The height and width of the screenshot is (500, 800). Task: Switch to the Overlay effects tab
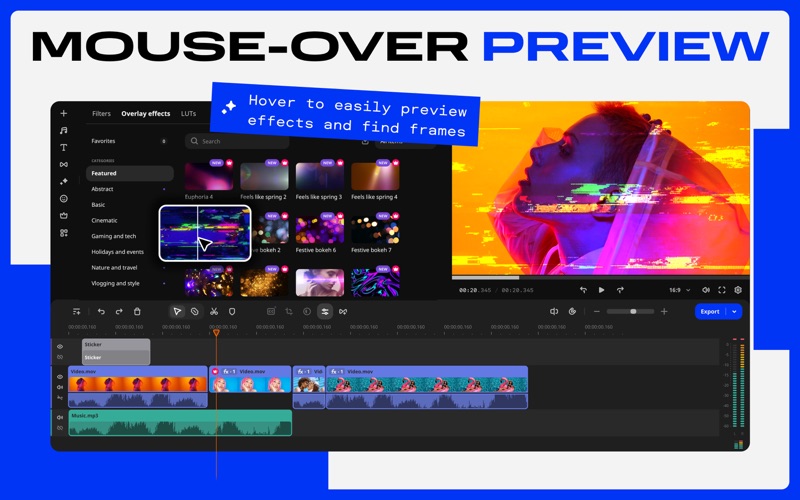point(145,114)
